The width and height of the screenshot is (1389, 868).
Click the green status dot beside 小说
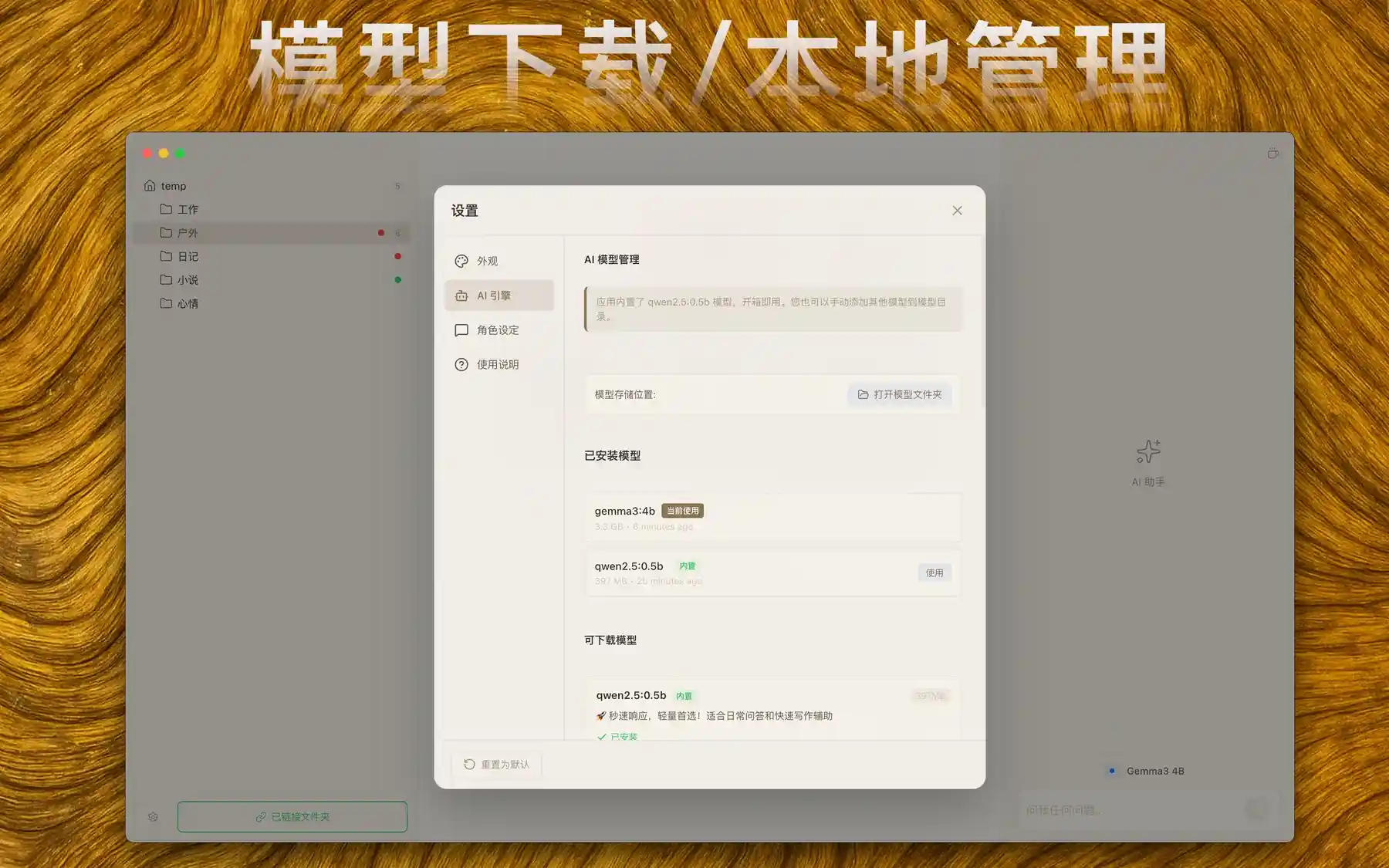[398, 279]
